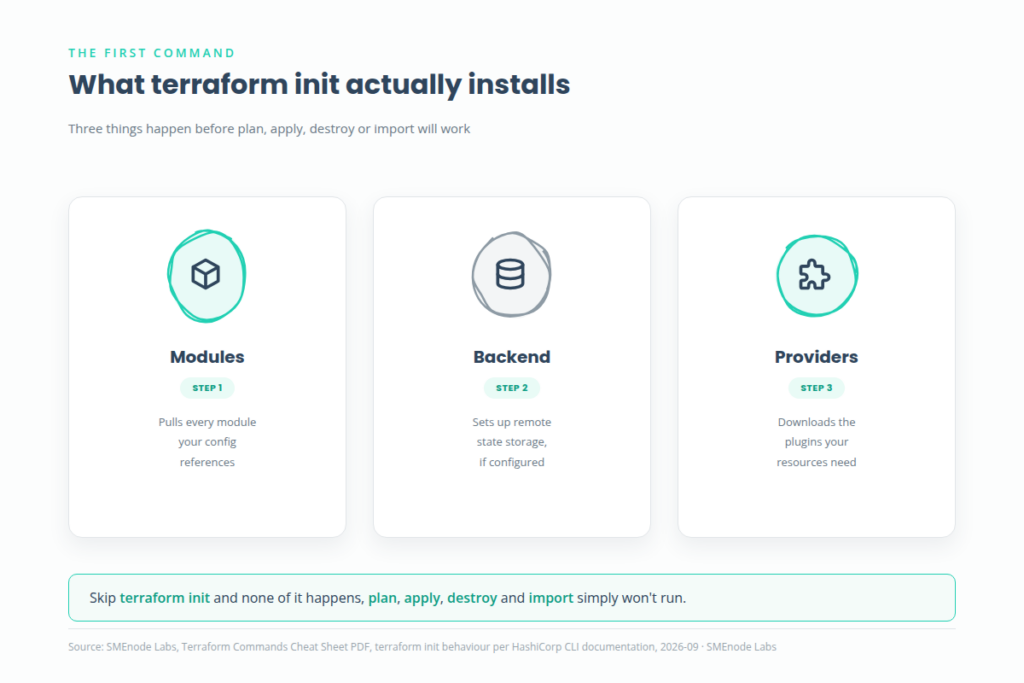The height and width of the screenshot is (683, 1024).
Task: Click 'Downloads the' description text
Action: pyautogui.click(x=816, y=422)
